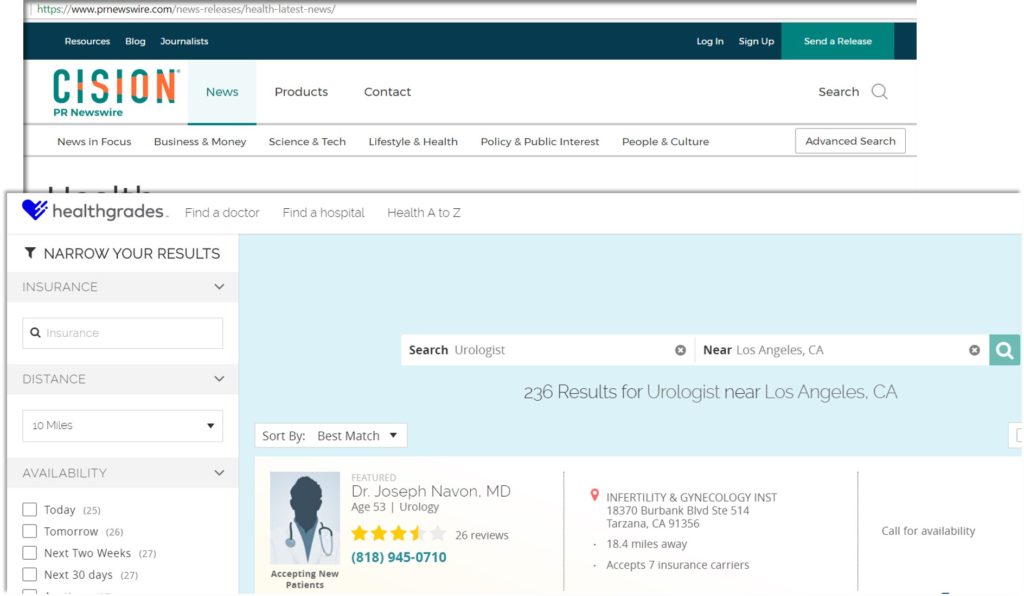Open the Sign Up link

(x=756, y=41)
